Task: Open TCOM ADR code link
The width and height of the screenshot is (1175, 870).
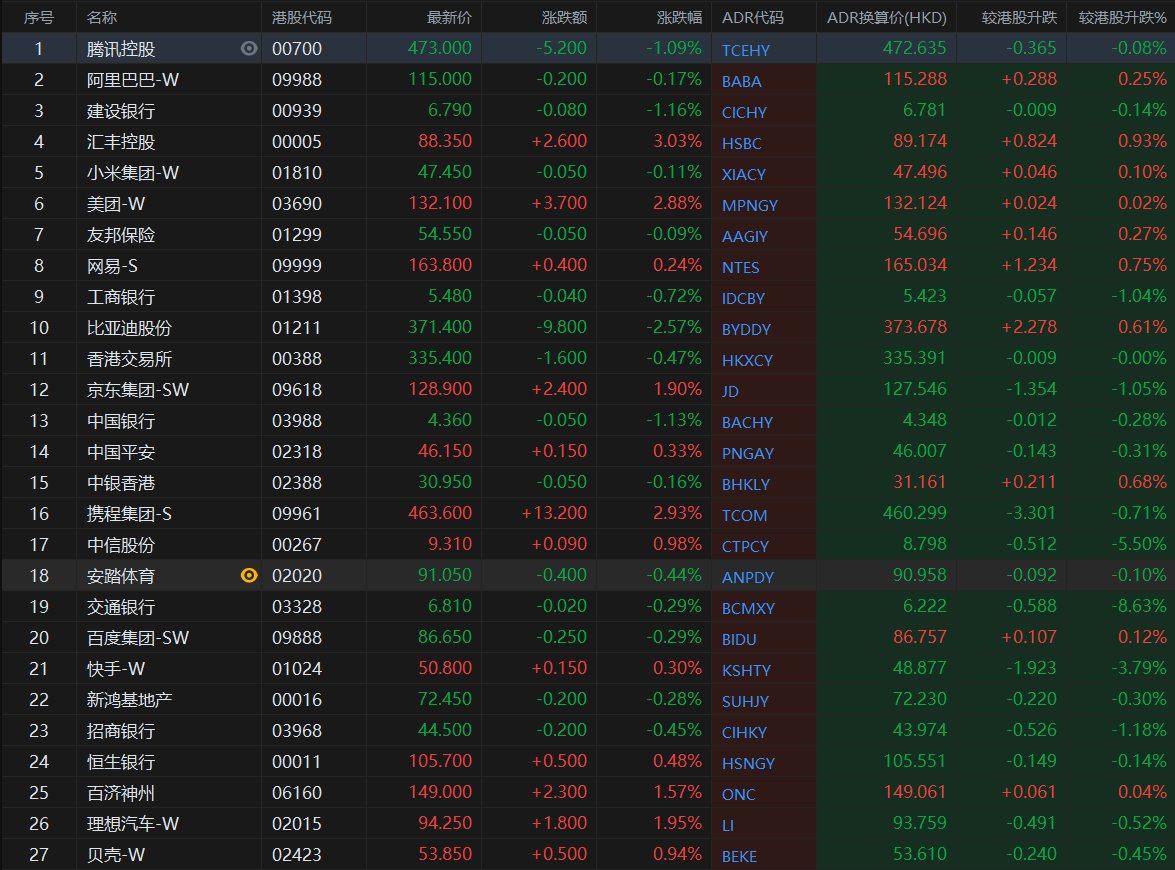Action: click(744, 515)
